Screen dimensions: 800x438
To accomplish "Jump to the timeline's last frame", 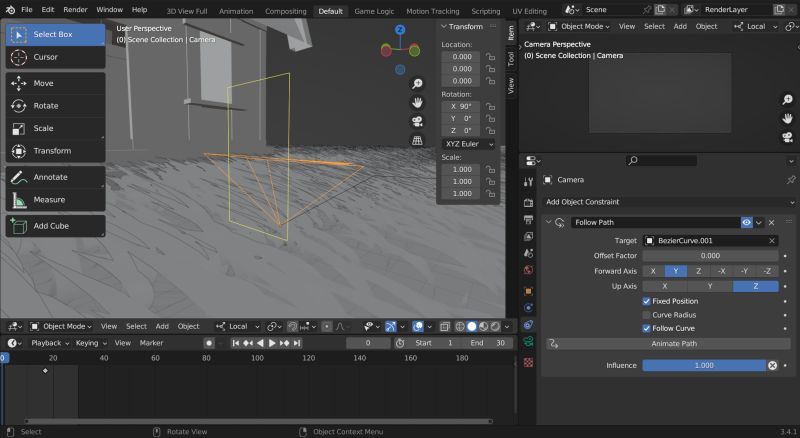I will coord(297,343).
